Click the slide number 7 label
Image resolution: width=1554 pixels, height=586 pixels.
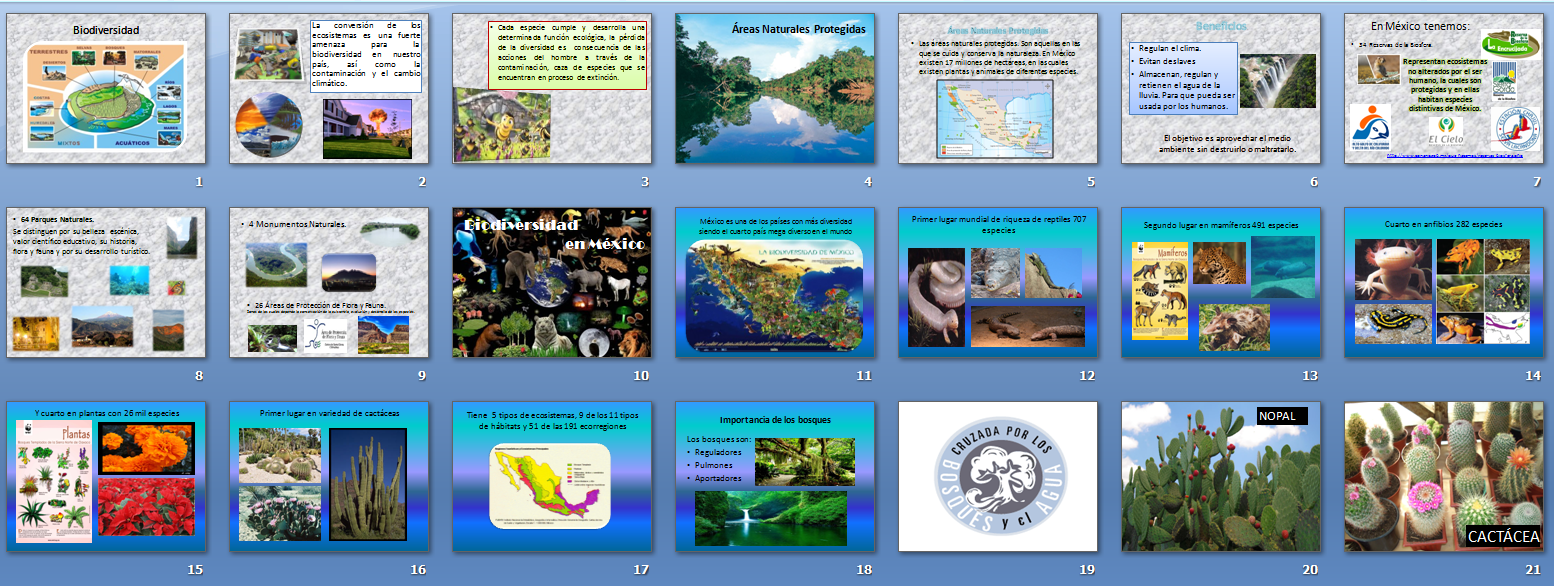pos(1537,182)
